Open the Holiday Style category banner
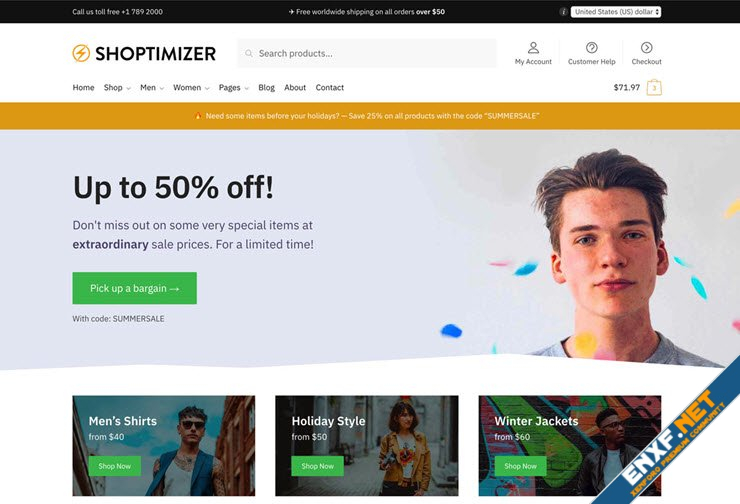 click(367, 445)
